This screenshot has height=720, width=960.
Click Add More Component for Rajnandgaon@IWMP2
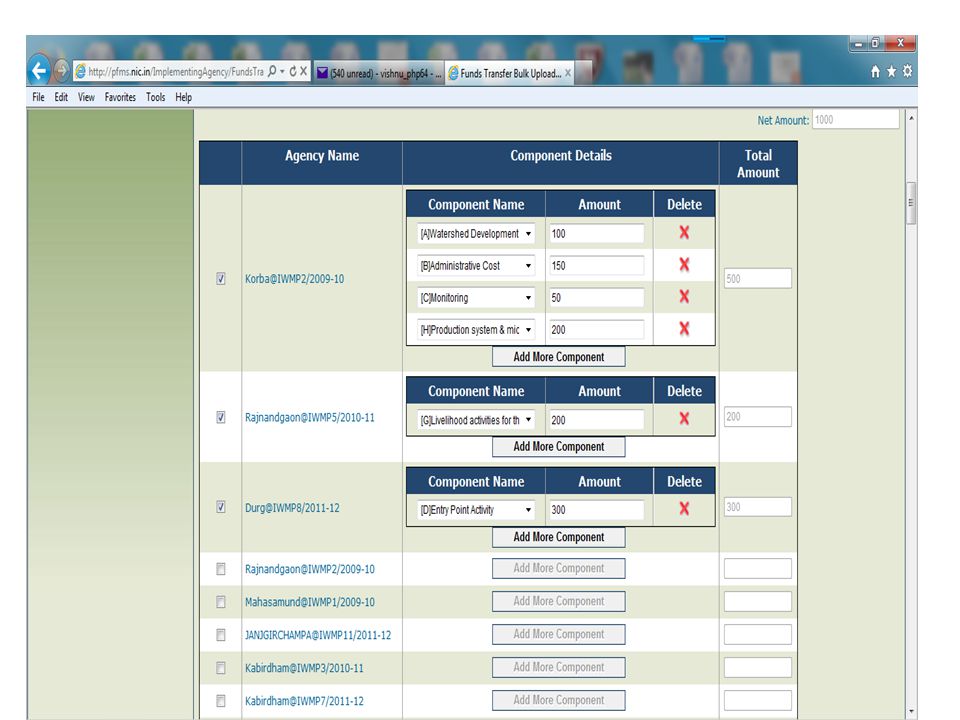click(558, 568)
